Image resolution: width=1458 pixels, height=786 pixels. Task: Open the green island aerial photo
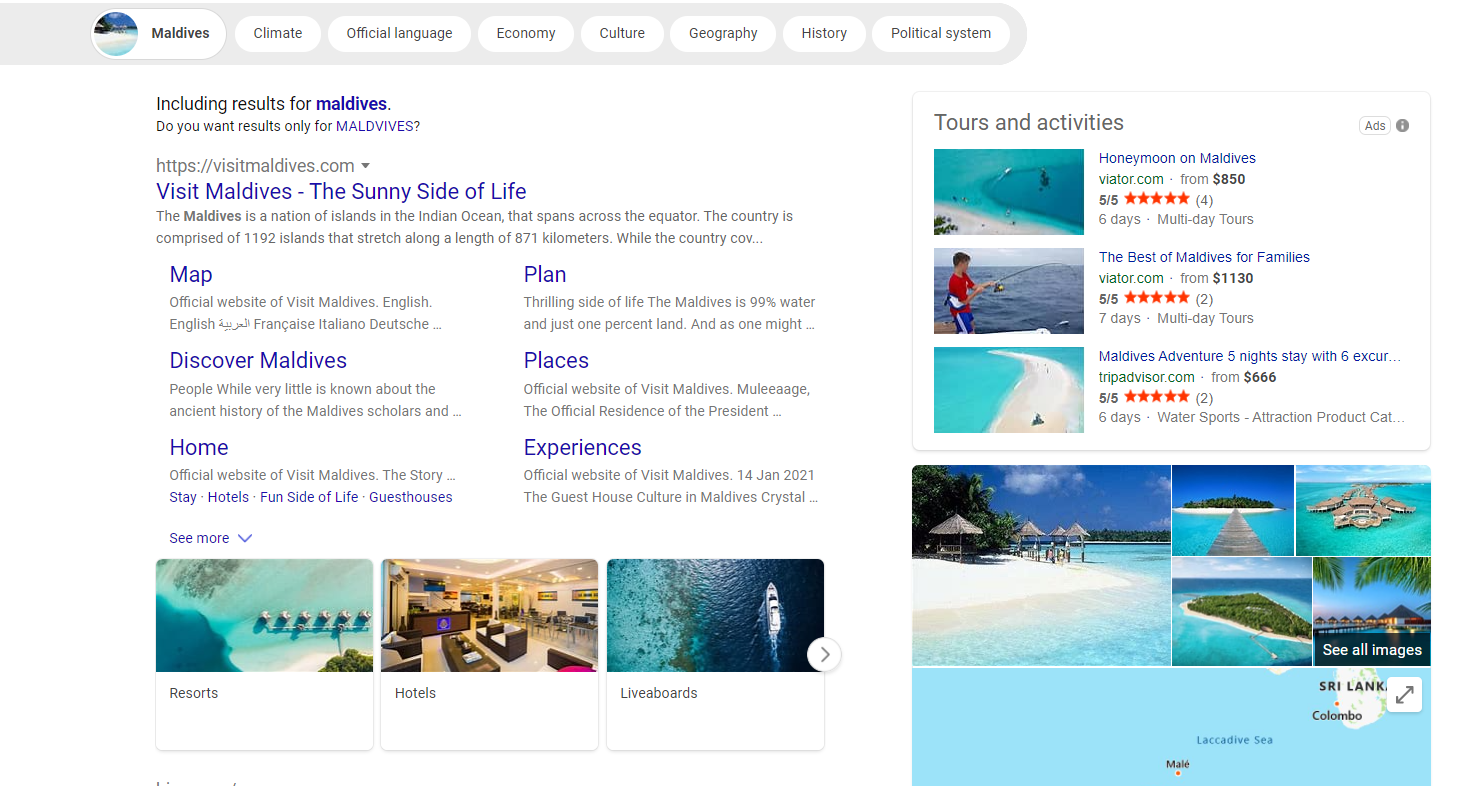coord(1241,612)
